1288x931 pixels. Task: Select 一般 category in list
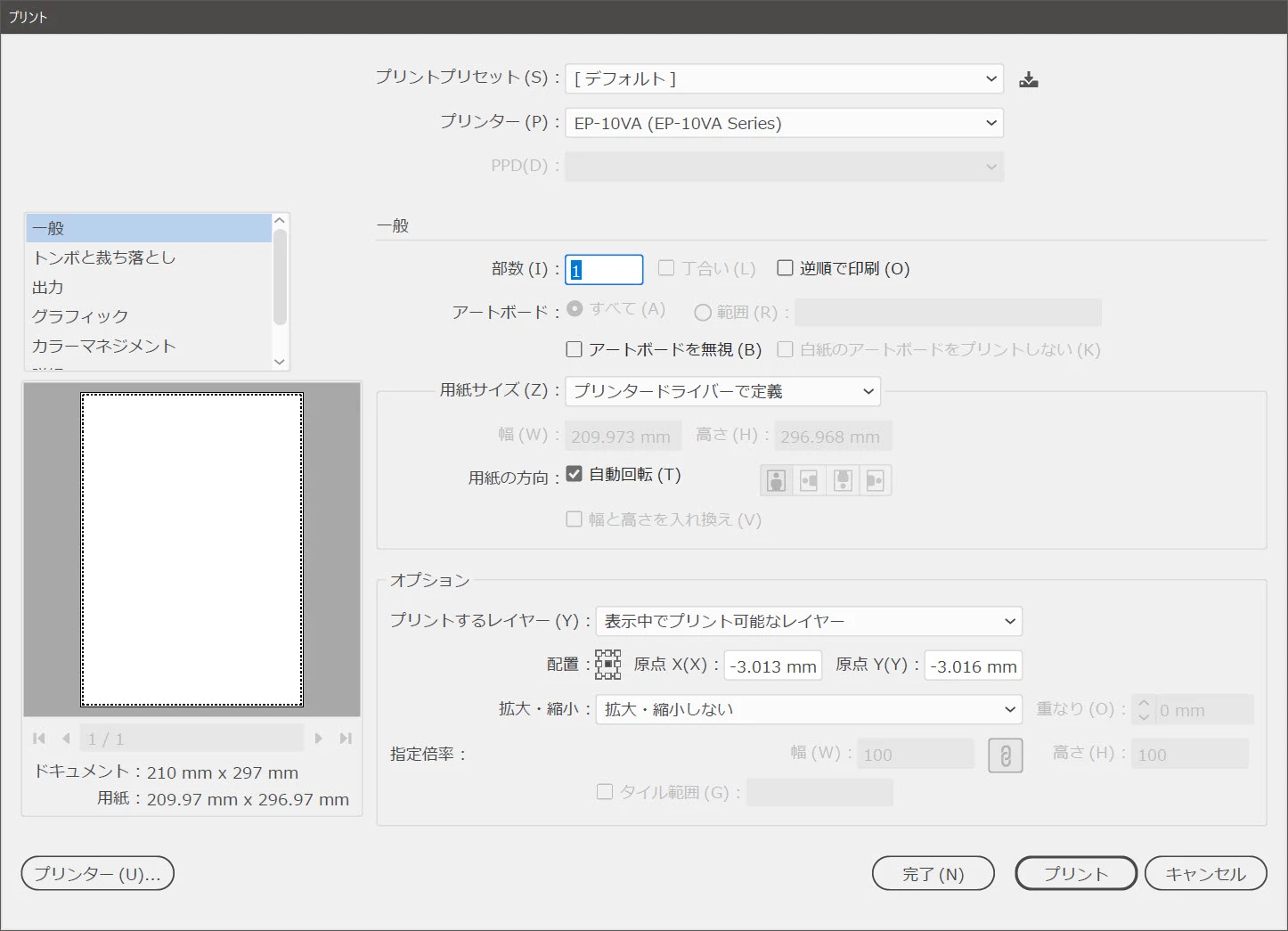149,228
